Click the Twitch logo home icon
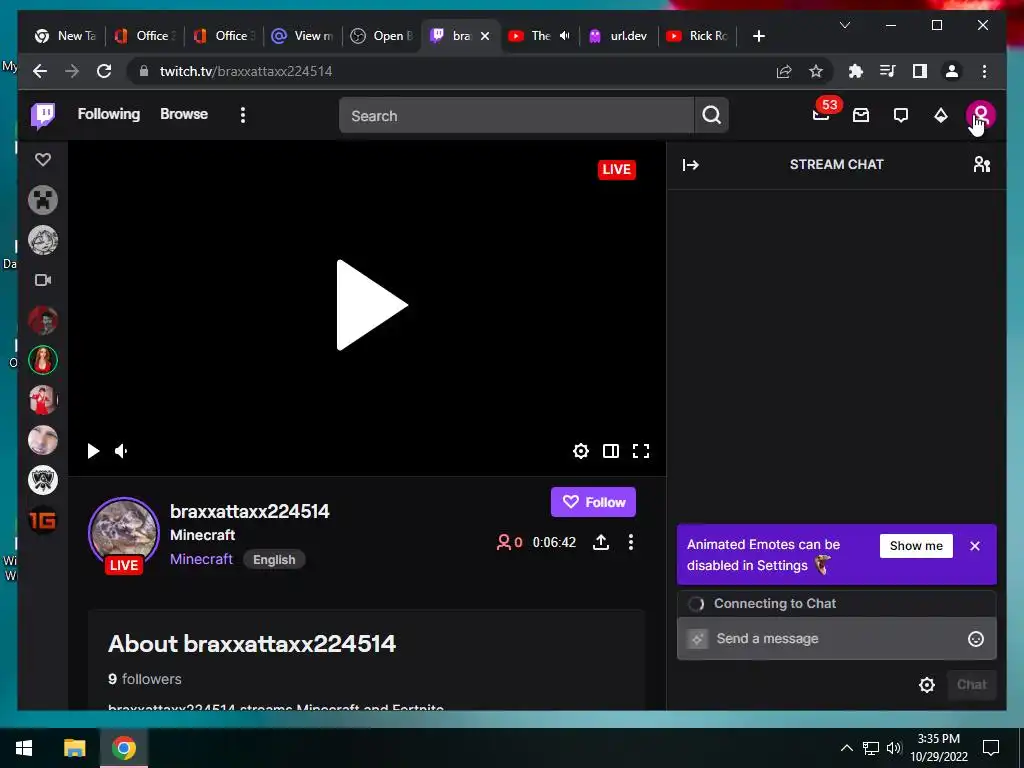Screen dimensions: 1024x768 (43, 116)
